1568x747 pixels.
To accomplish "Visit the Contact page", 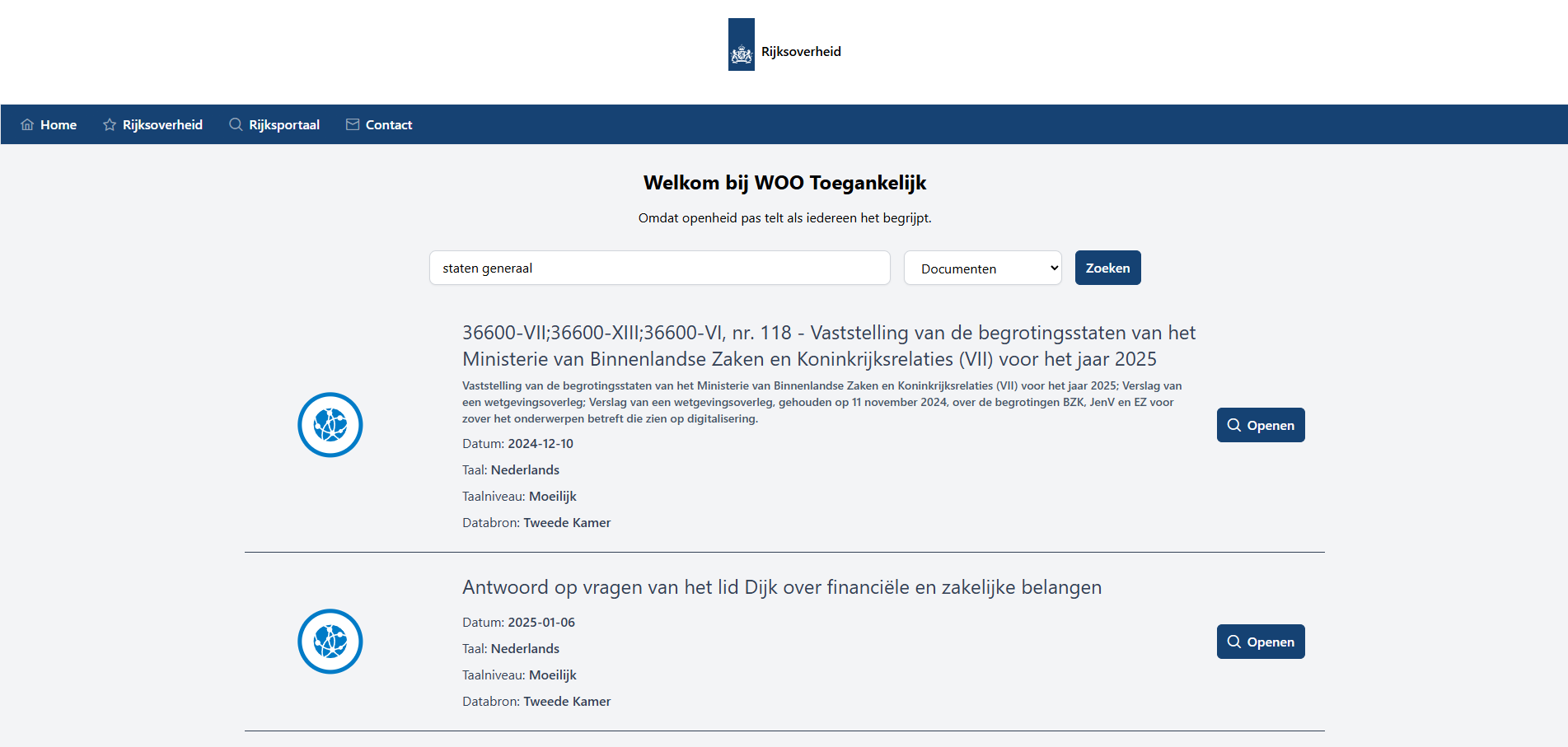I will point(388,124).
